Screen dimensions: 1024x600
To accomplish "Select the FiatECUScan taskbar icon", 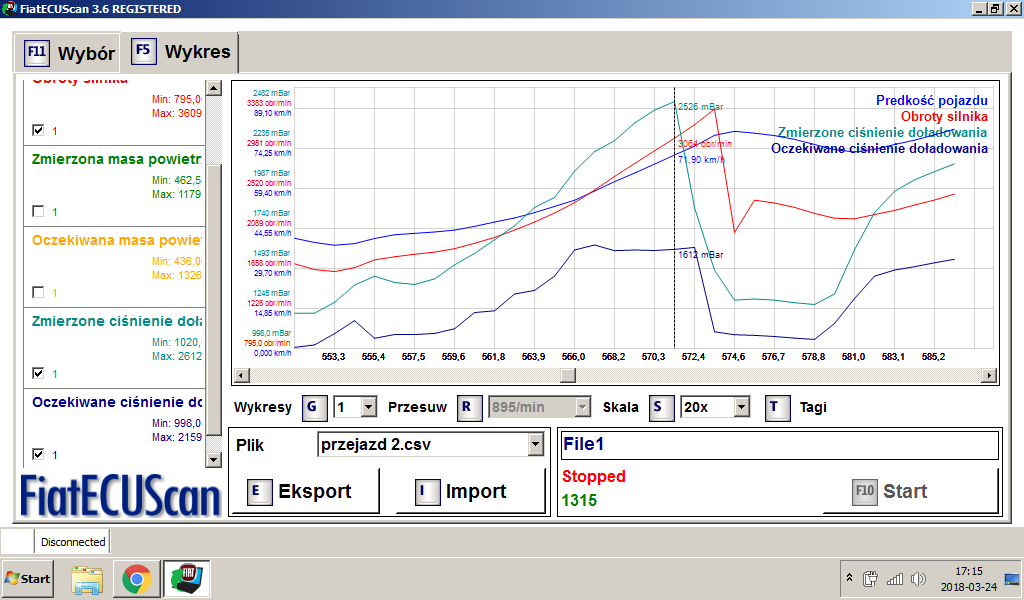I will coord(187,579).
